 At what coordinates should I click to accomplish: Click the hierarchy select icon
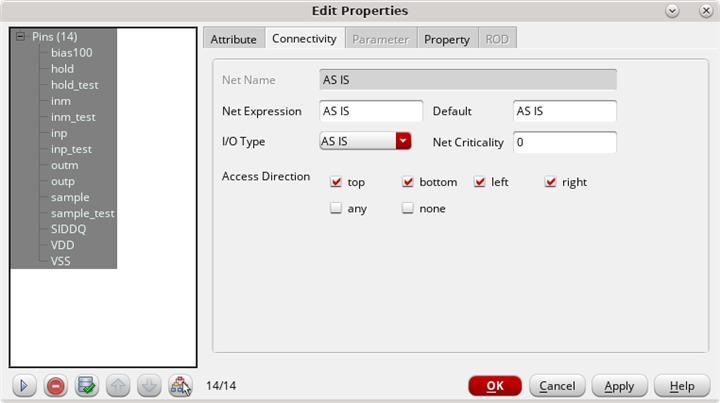(180, 385)
